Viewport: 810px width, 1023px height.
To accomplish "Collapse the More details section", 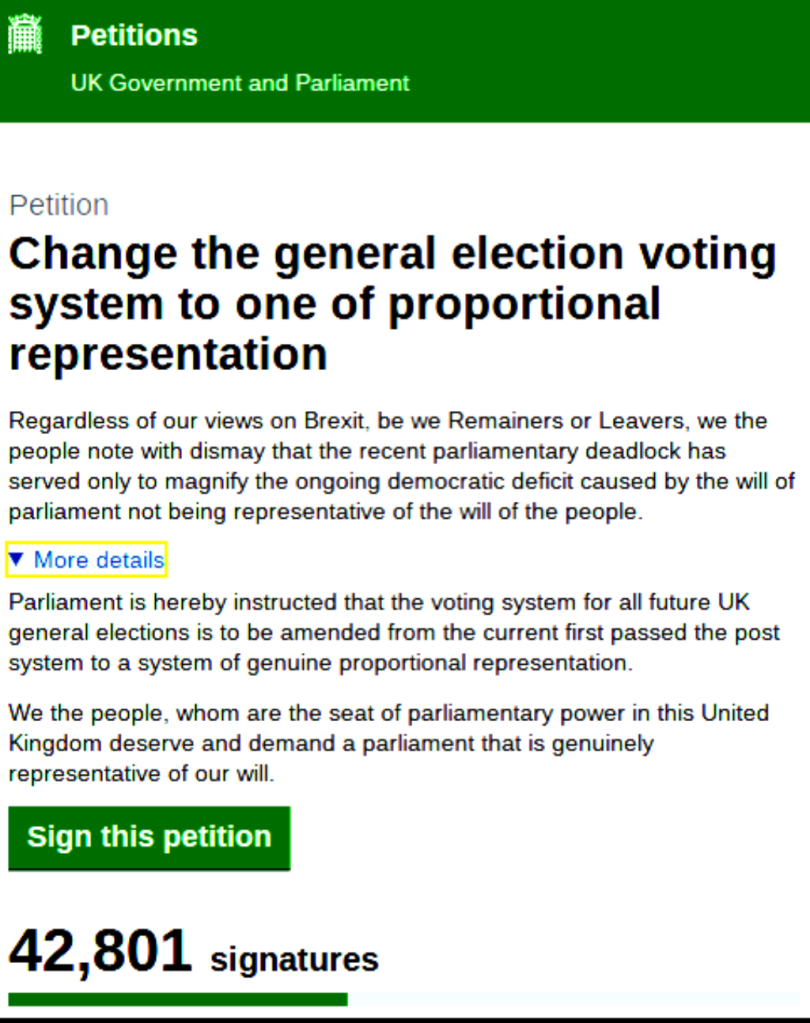I will pos(98,560).
